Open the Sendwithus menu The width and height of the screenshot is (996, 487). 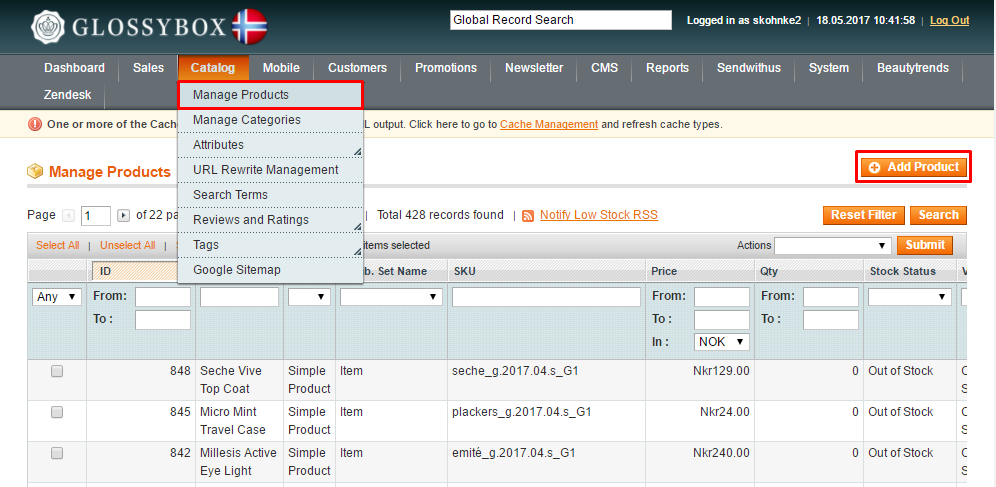[x=749, y=68]
